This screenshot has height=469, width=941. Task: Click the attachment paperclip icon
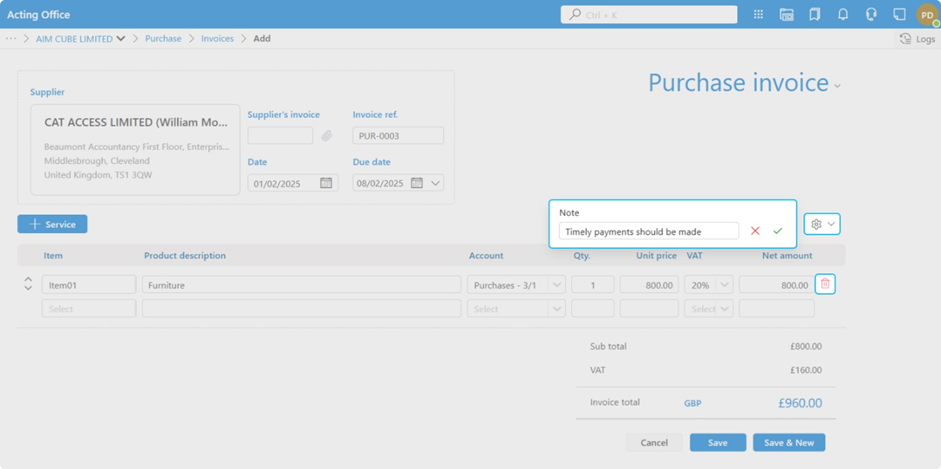pyautogui.click(x=327, y=136)
